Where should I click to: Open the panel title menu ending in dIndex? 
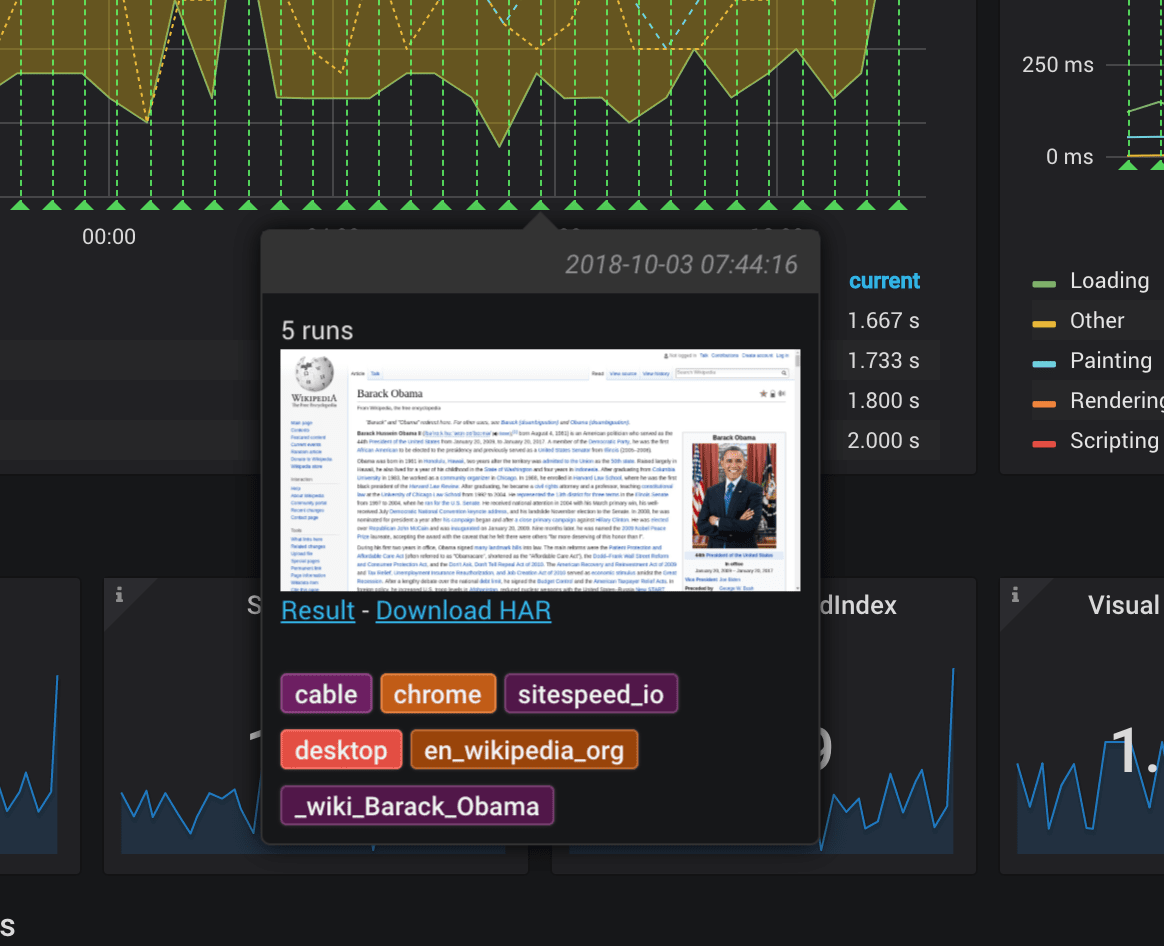[x=858, y=605]
